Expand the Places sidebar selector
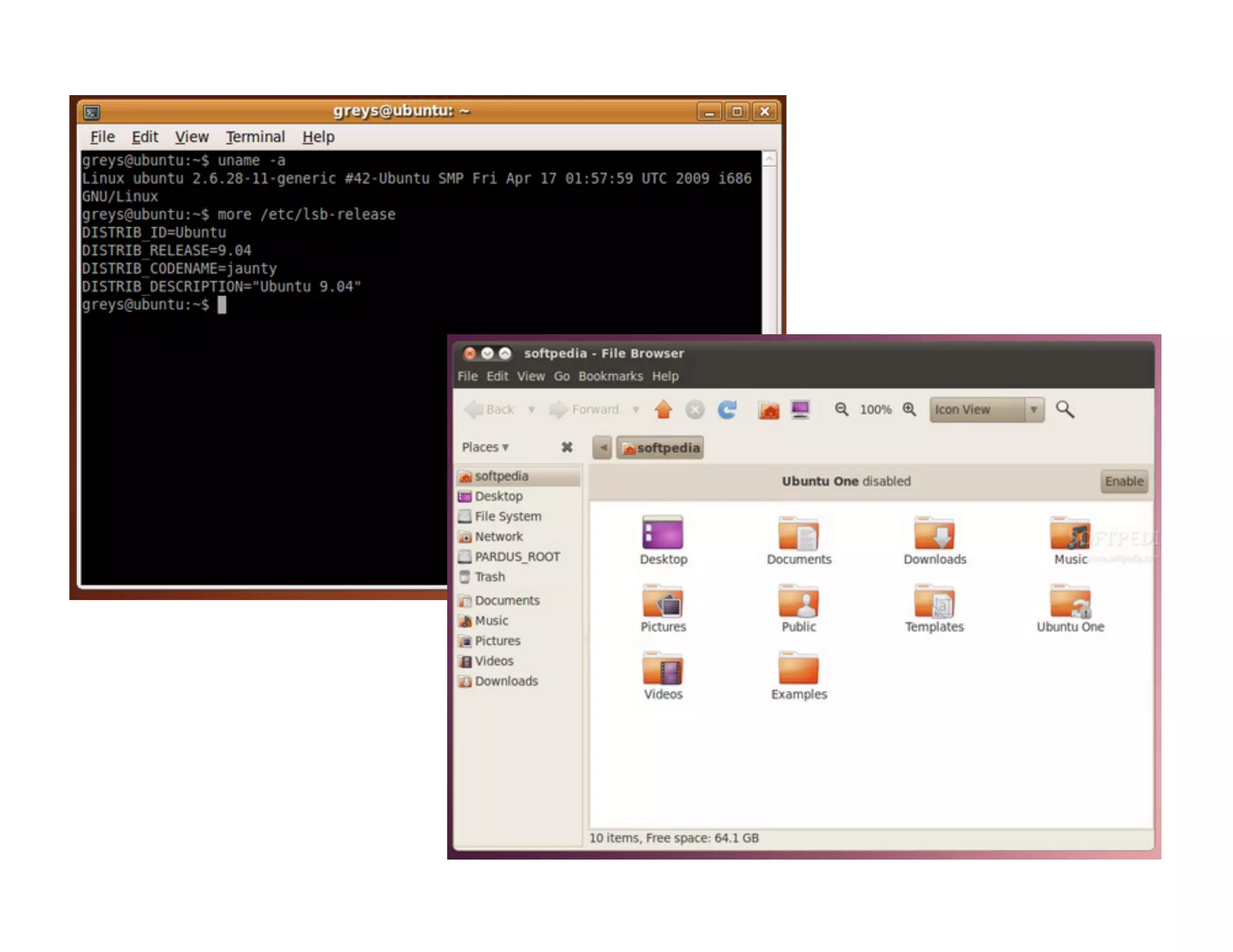This screenshot has height=952, width=1233. pyautogui.click(x=485, y=447)
